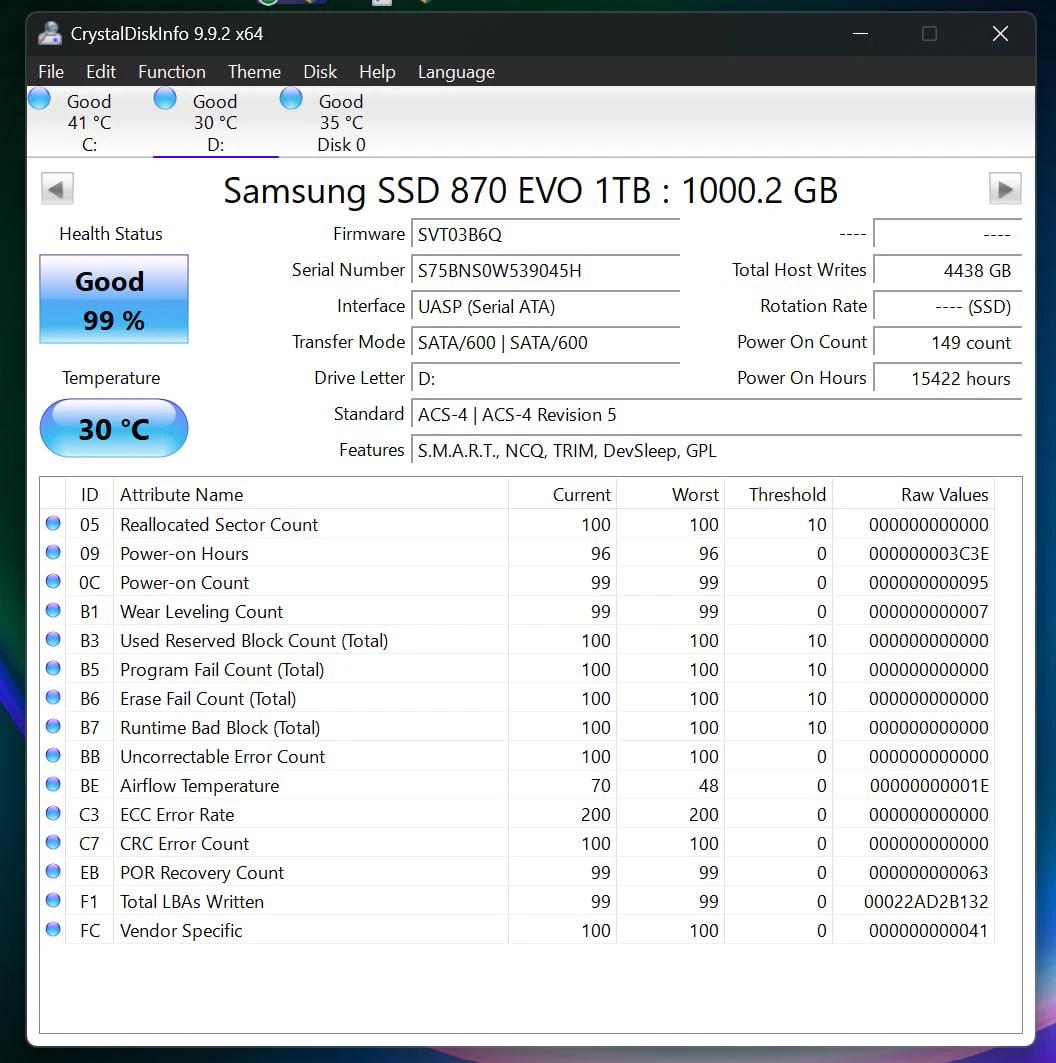Click status dot of Total LBAs Written
This screenshot has height=1063, width=1056.
pyautogui.click(x=53, y=900)
